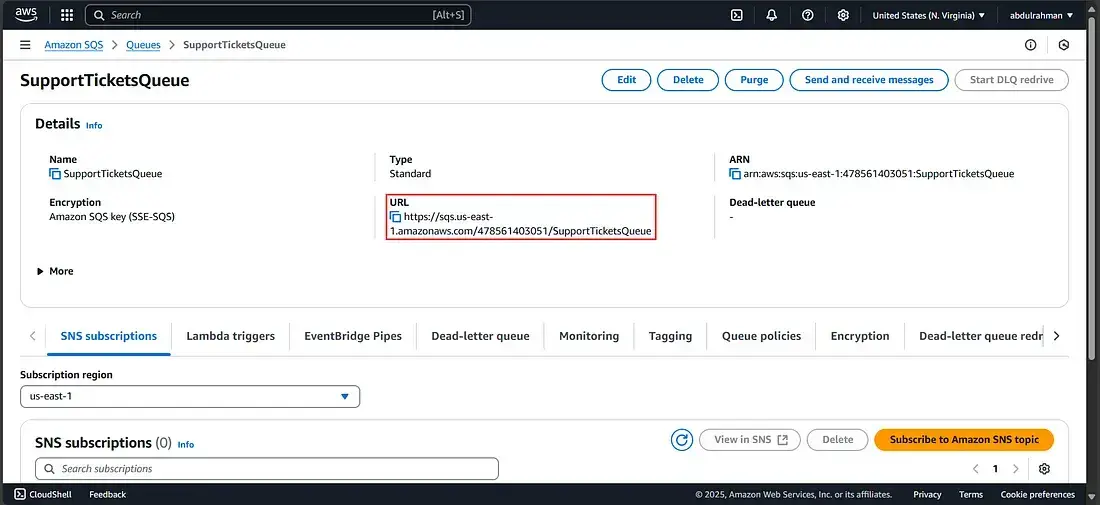Screen dimensions: 1100x505
Task: Open the Queue policies tab
Action: (761, 336)
